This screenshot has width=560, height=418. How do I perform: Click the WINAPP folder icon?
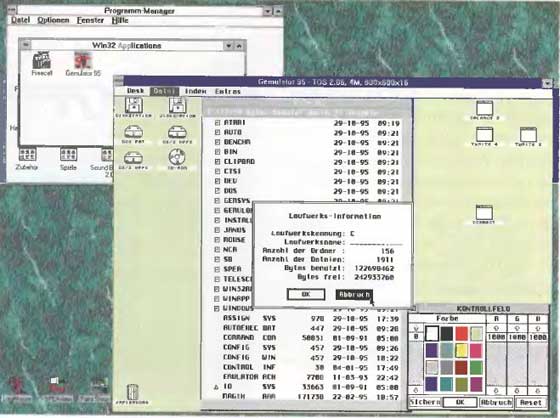(217, 298)
